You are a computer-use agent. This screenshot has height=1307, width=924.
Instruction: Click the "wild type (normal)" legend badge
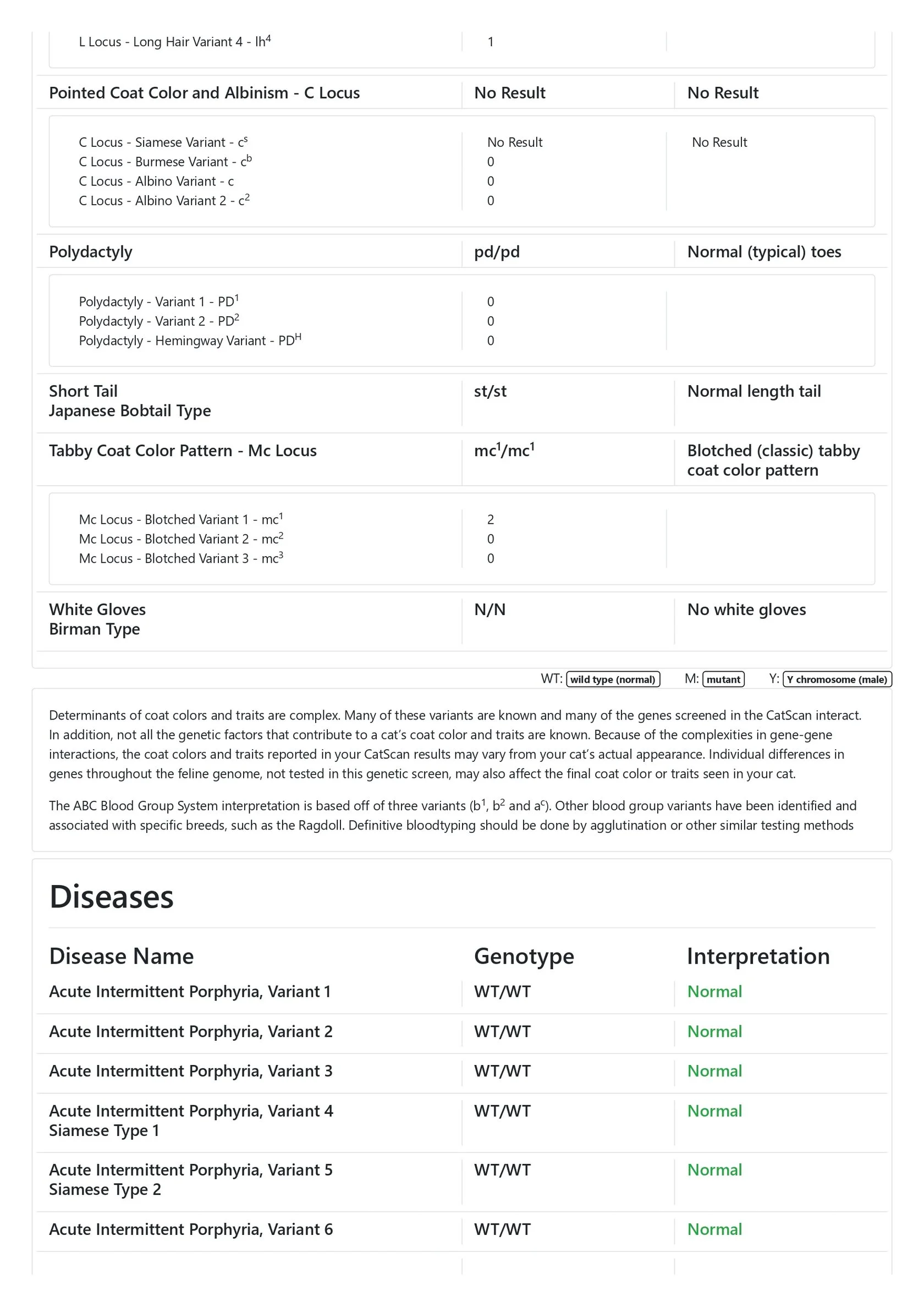613,679
